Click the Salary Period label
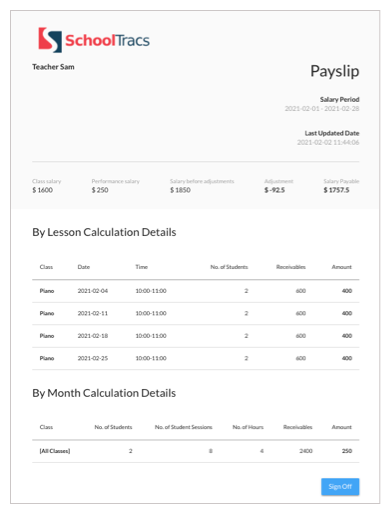Screen dimensions: 392x515 click(339, 99)
